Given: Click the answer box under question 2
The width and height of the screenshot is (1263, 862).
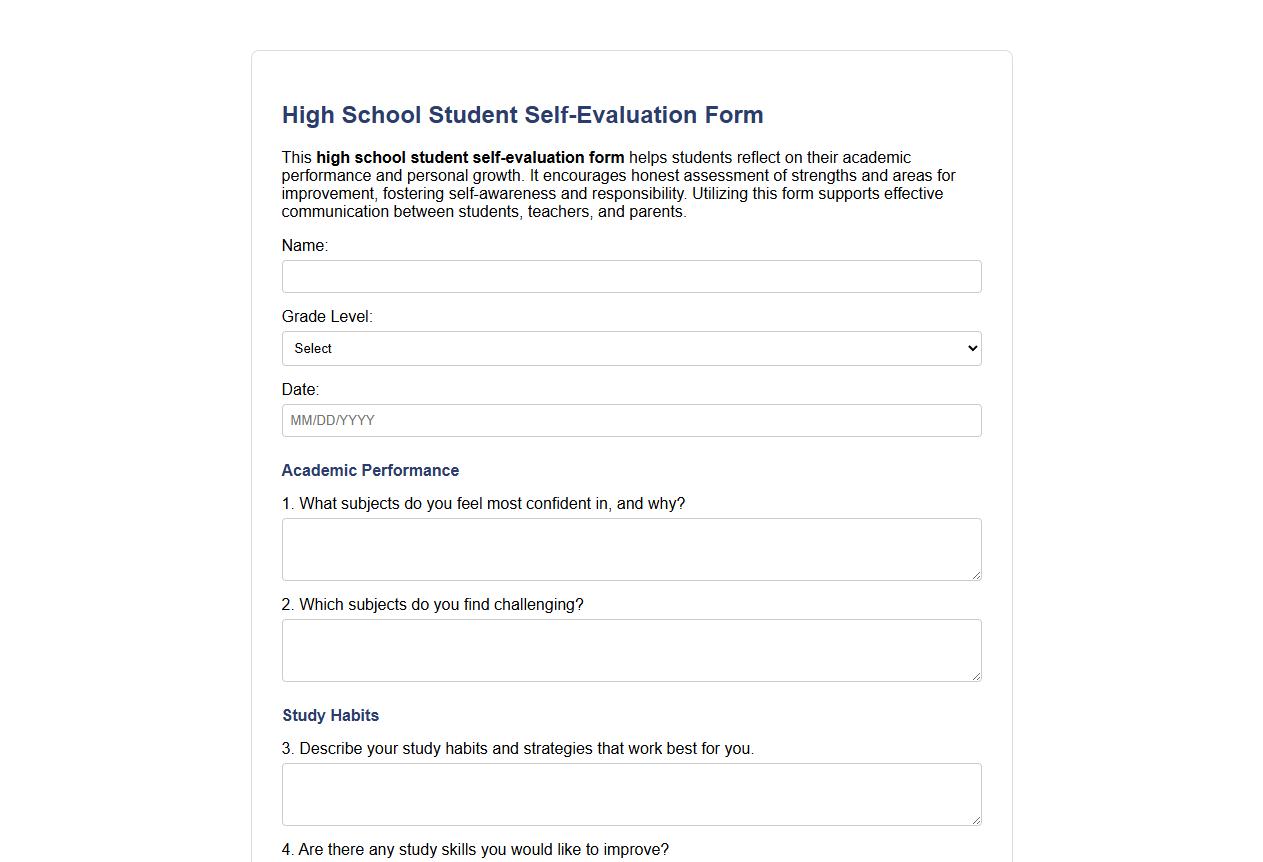Looking at the screenshot, I should click(631, 650).
